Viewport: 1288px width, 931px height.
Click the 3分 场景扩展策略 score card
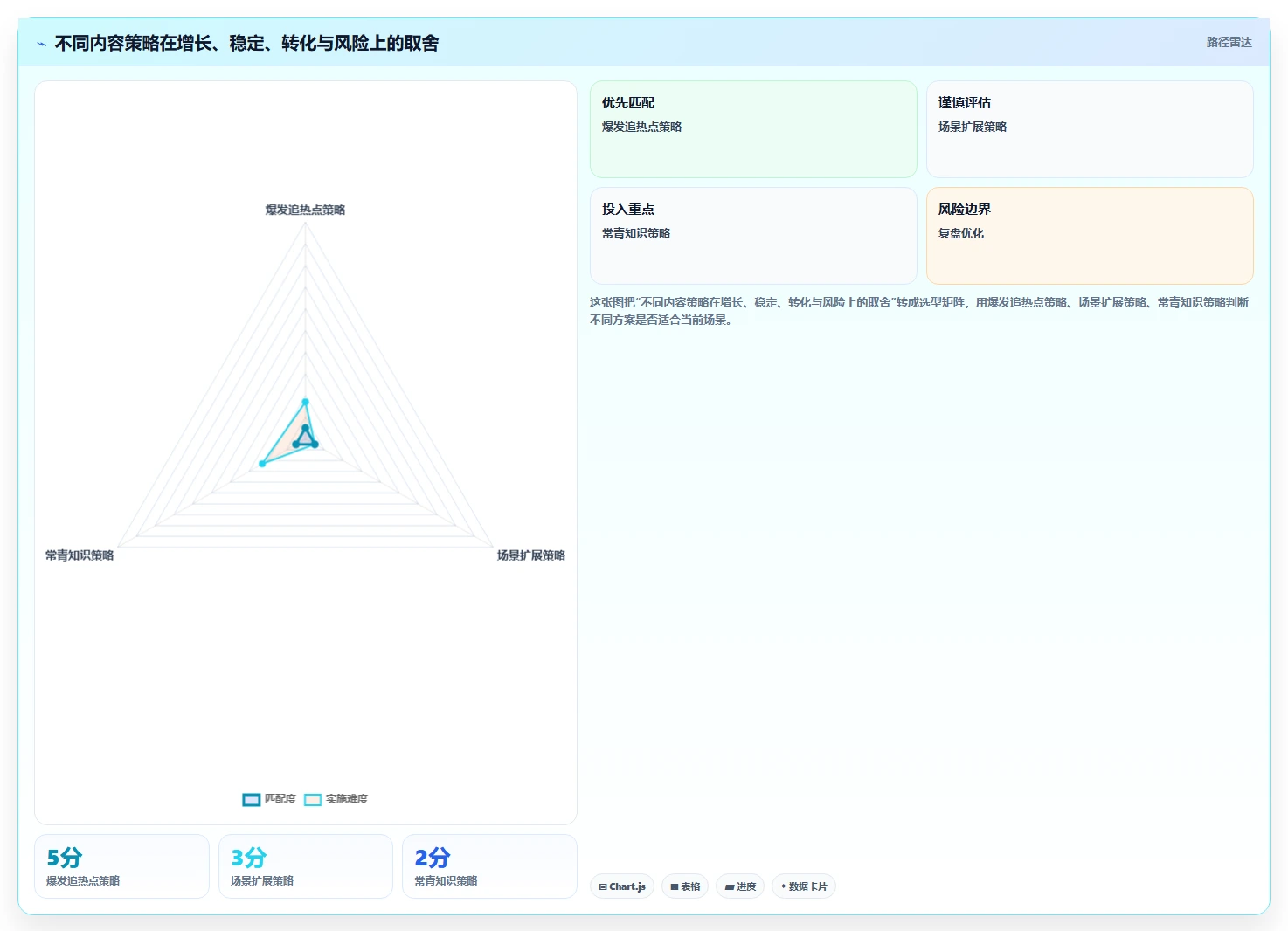(x=306, y=866)
